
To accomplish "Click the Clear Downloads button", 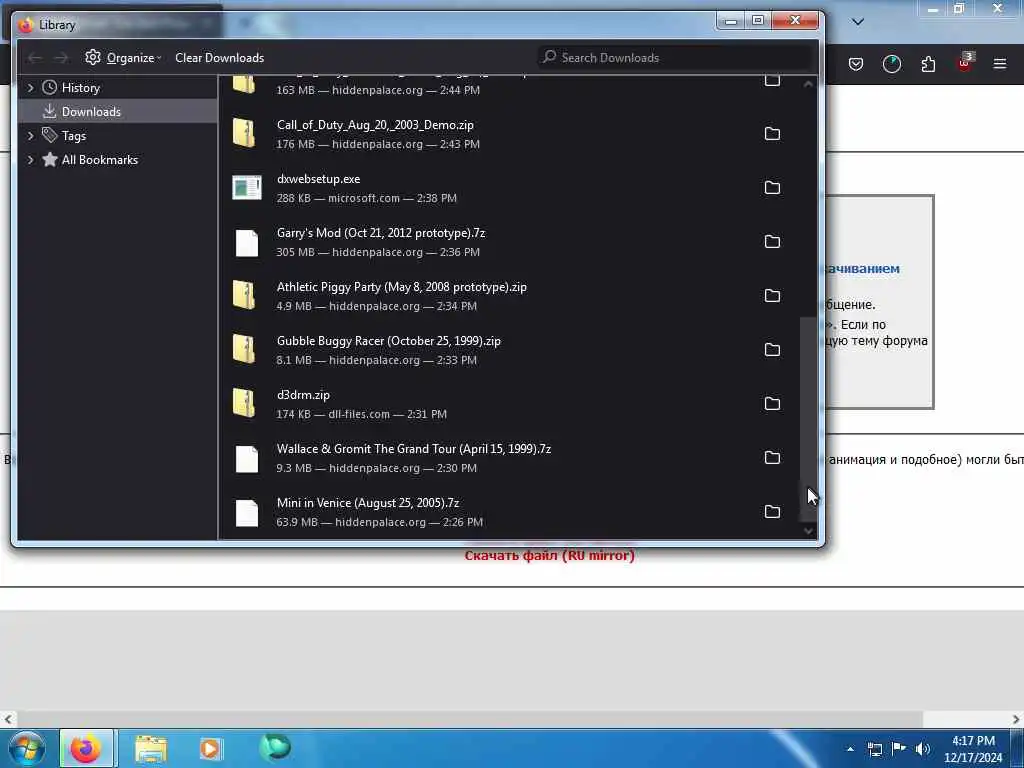I will (x=219, y=57).
